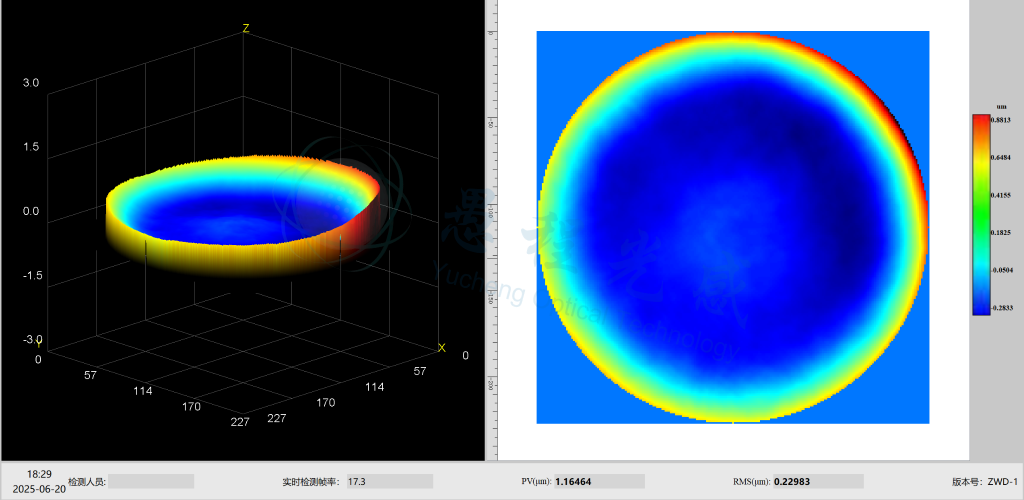Screen dimensions: 1024x500
Task: Click the 检测人员 label text
Action: tap(87, 481)
